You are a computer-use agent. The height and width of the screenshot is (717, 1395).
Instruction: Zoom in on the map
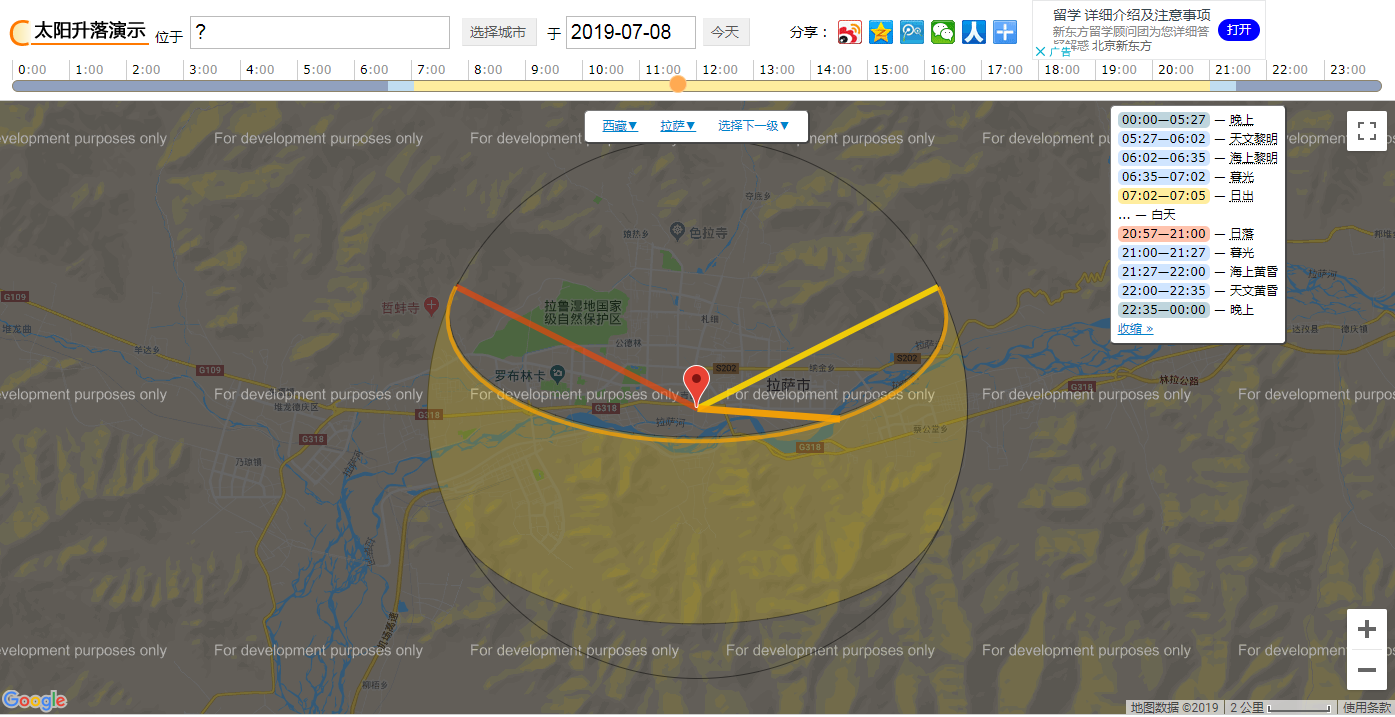(1366, 630)
